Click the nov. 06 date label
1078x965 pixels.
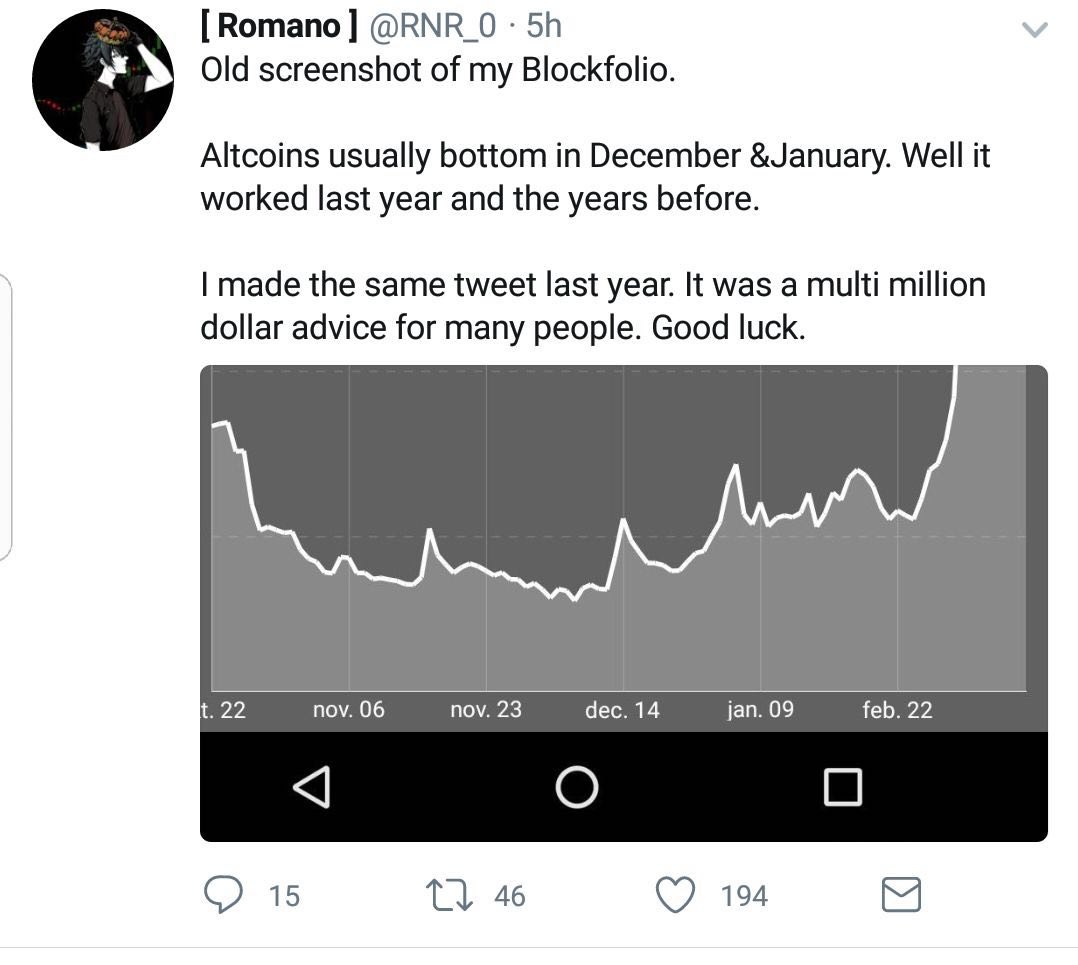click(x=348, y=710)
